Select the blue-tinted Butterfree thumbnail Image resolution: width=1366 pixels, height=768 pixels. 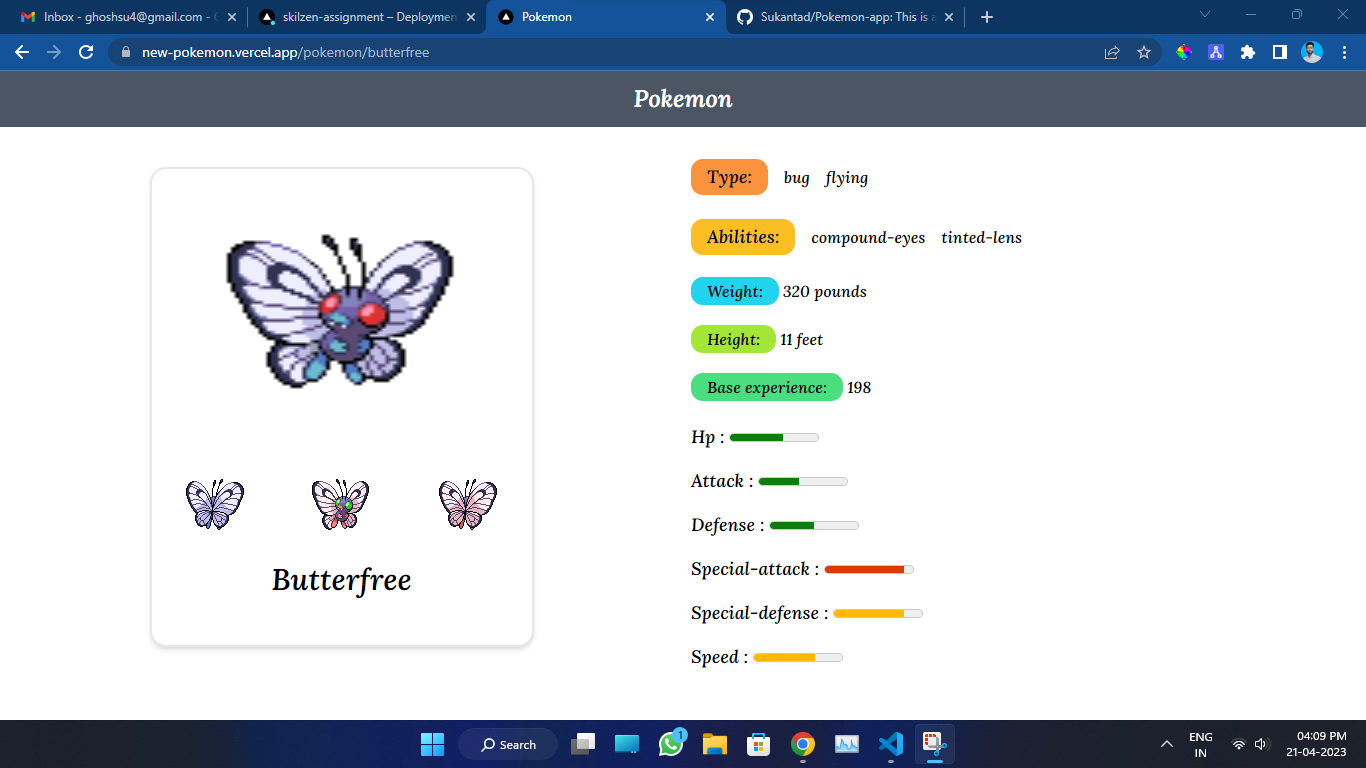point(215,504)
